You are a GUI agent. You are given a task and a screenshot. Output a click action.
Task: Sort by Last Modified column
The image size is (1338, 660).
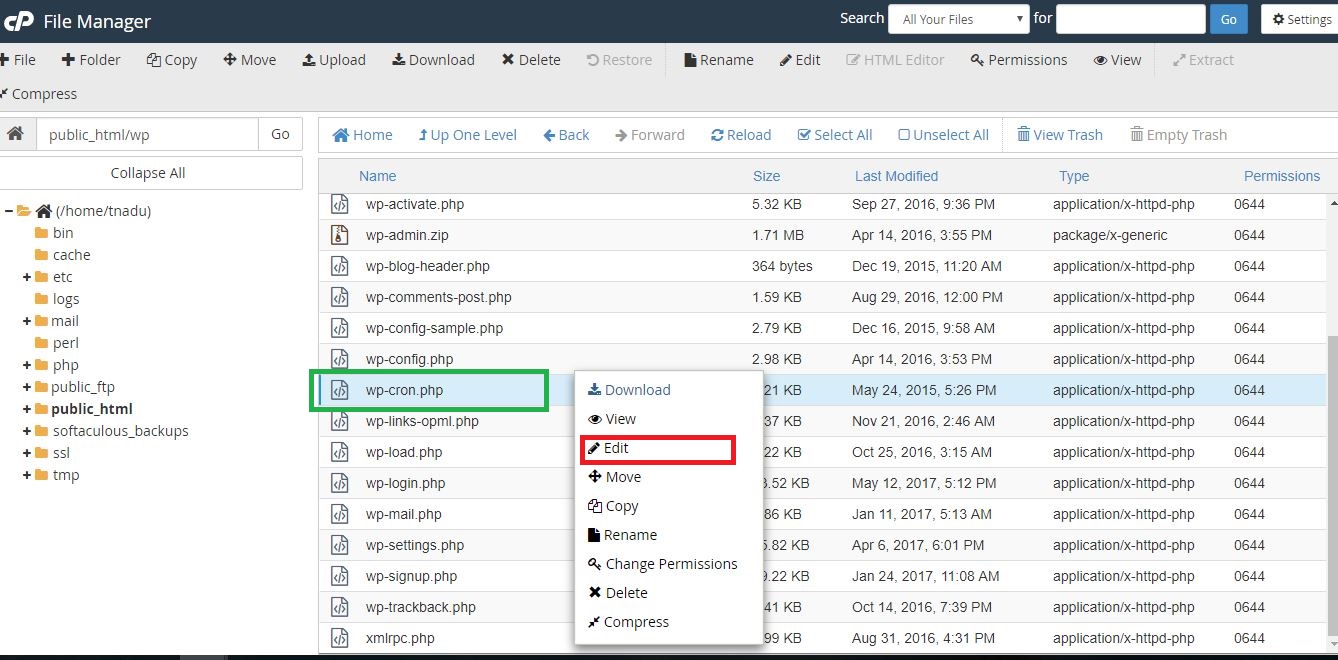896,176
